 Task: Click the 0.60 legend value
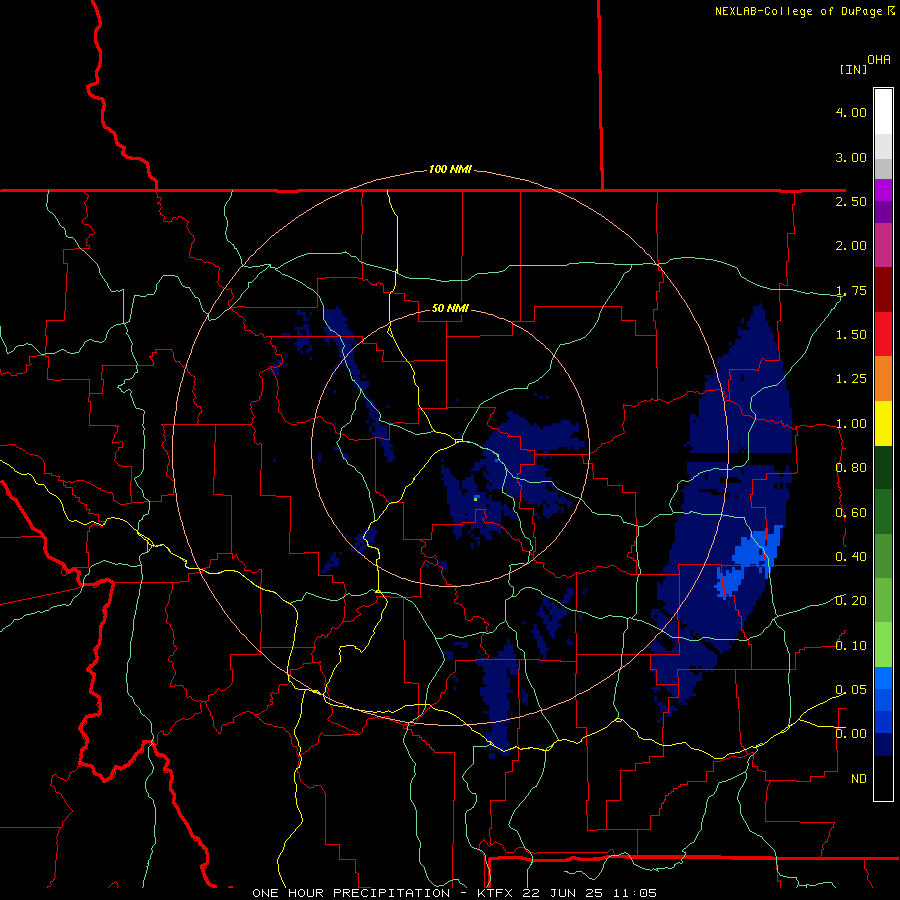(851, 513)
